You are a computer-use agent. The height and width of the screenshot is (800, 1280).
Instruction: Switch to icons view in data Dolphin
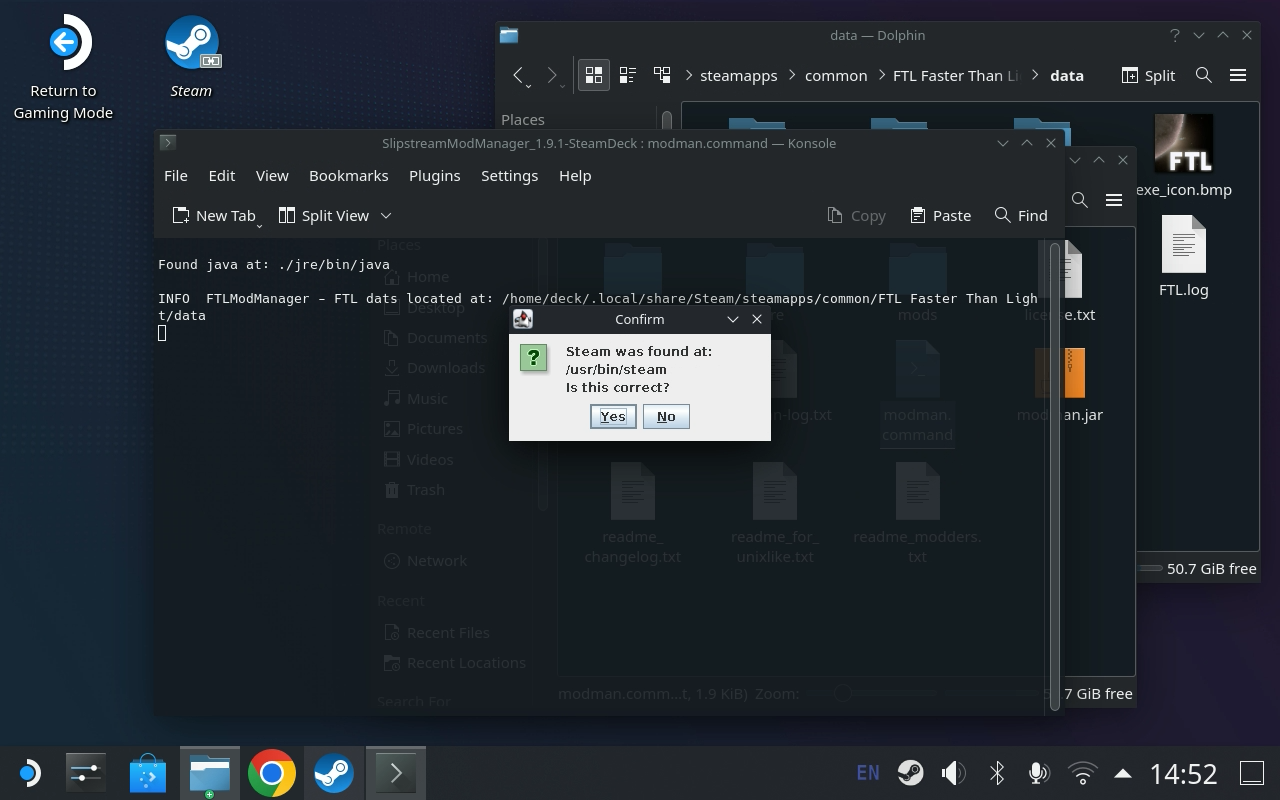593,75
